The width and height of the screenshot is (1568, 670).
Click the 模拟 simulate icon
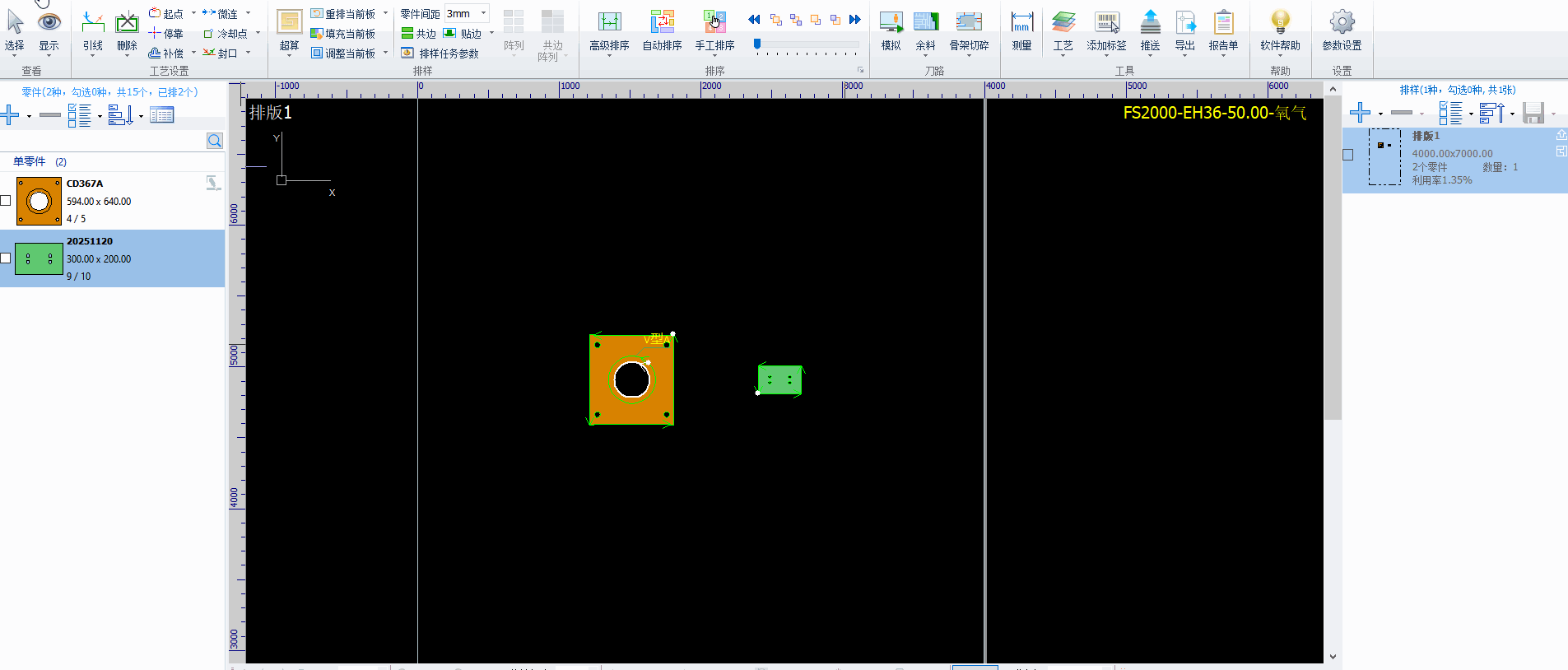tap(891, 30)
